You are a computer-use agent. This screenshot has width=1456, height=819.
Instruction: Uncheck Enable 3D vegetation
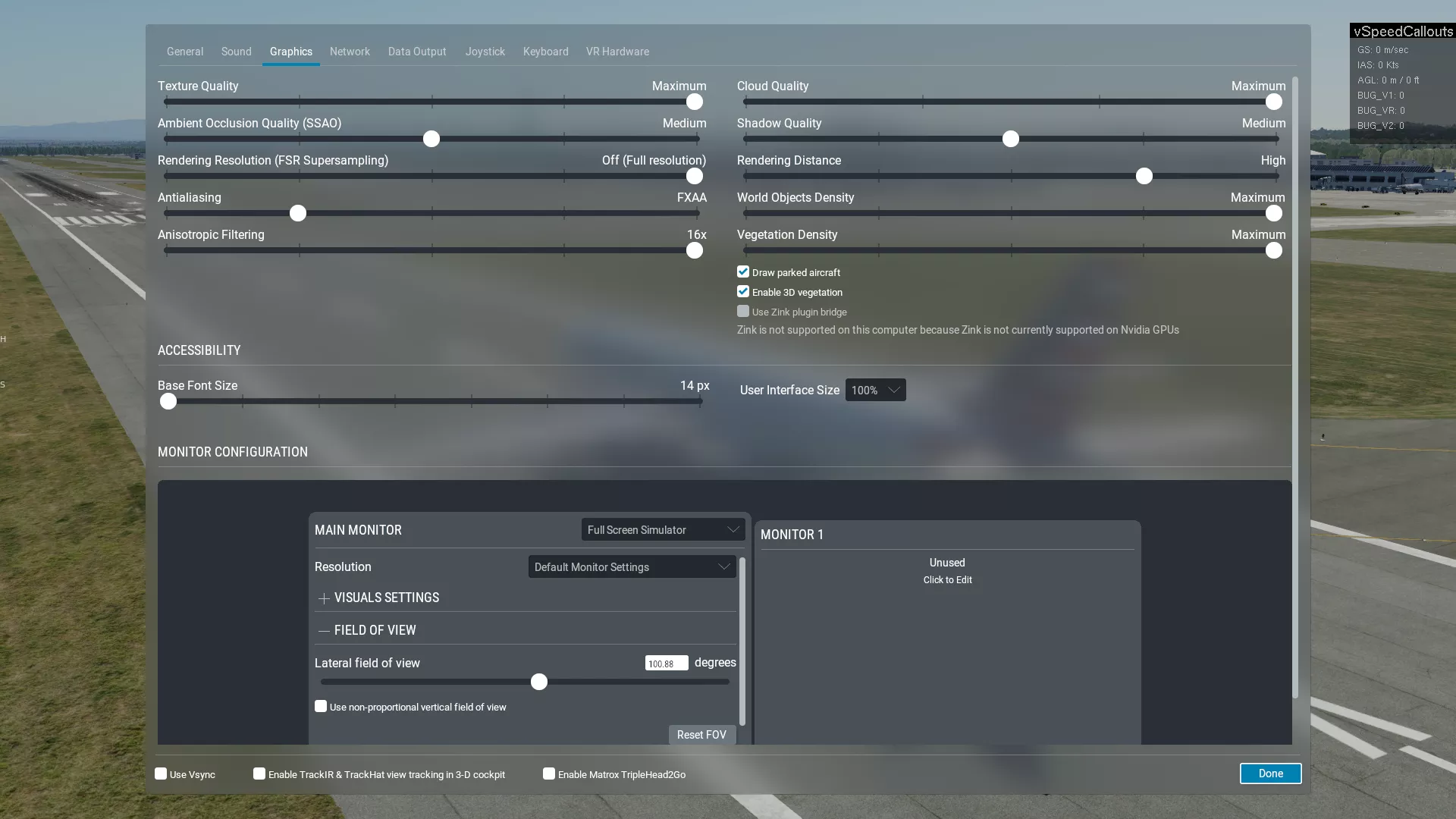pos(743,292)
